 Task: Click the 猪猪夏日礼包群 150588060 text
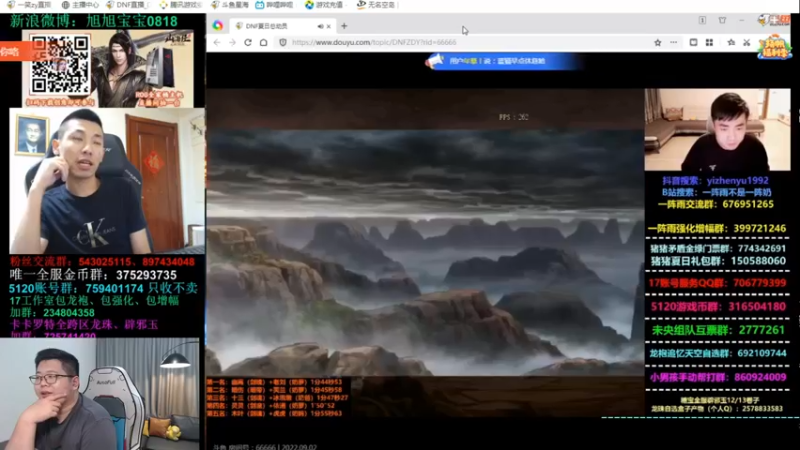point(718,261)
